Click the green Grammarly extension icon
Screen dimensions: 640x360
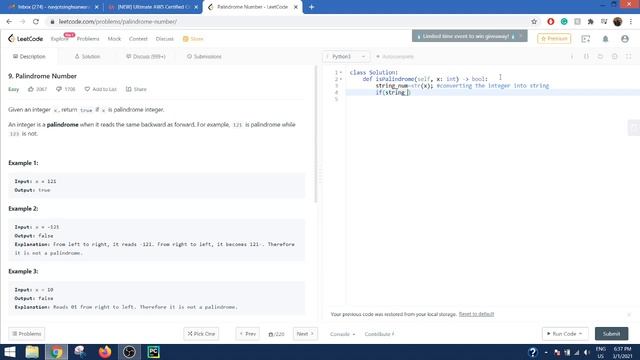pyautogui.click(x=564, y=22)
